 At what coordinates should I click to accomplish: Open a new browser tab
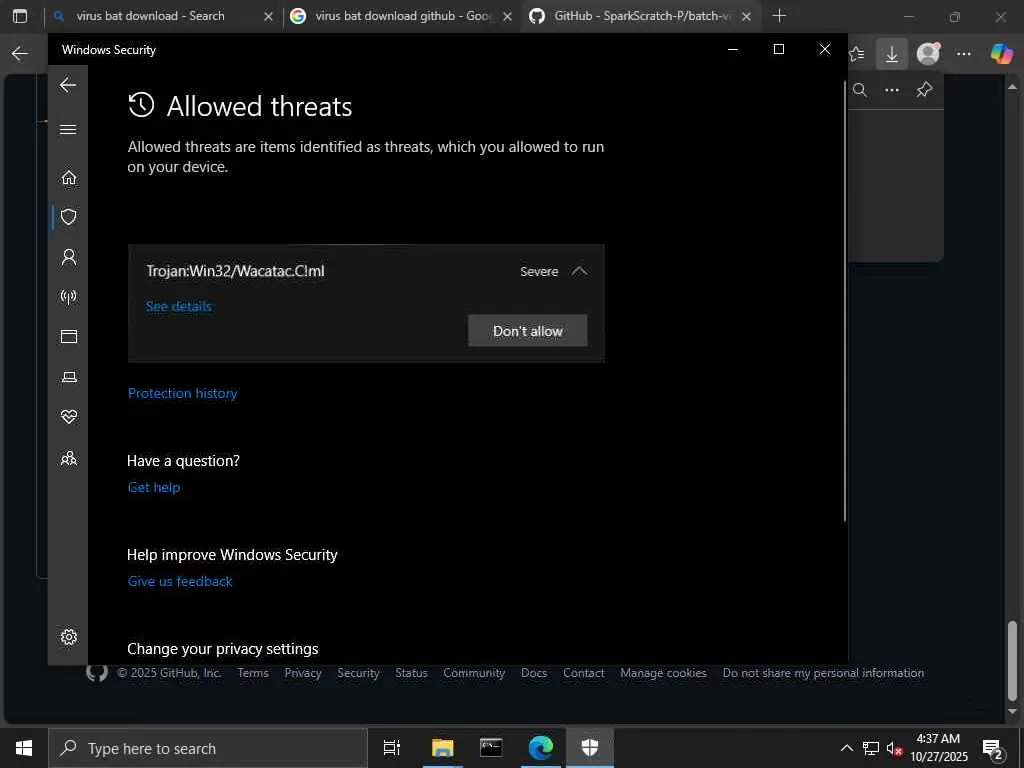click(779, 16)
